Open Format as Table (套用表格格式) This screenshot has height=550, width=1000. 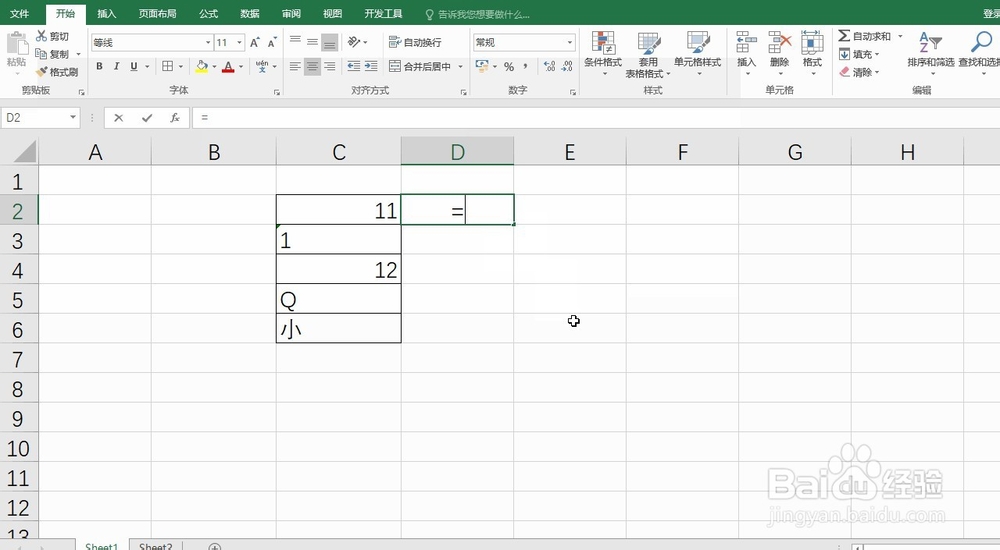(648, 55)
